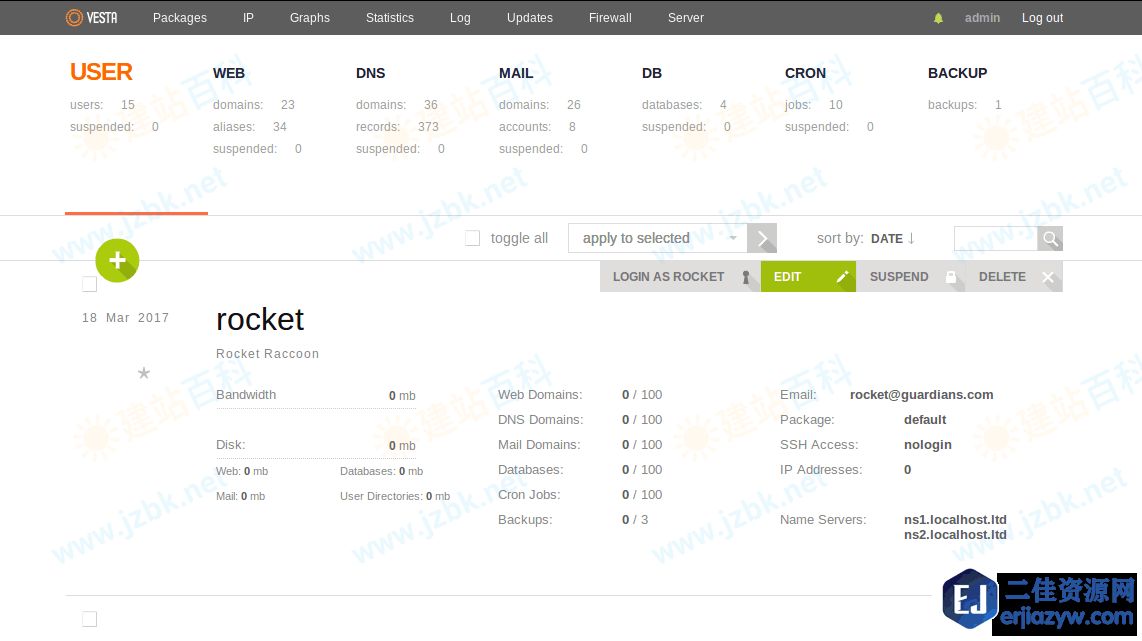Click the search magnifier icon
1142x641 pixels.
[1050, 239]
